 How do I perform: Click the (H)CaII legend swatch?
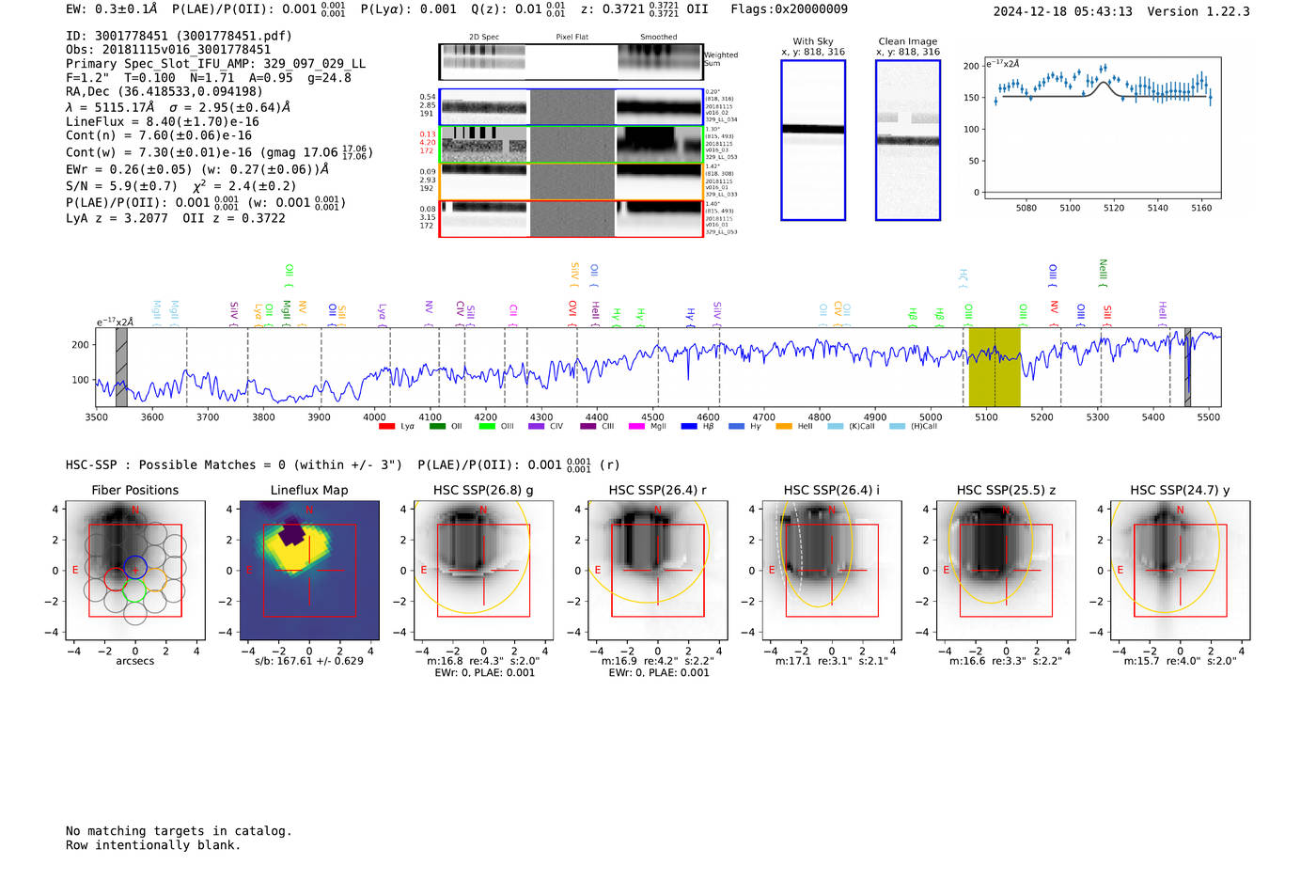(897, 427)
